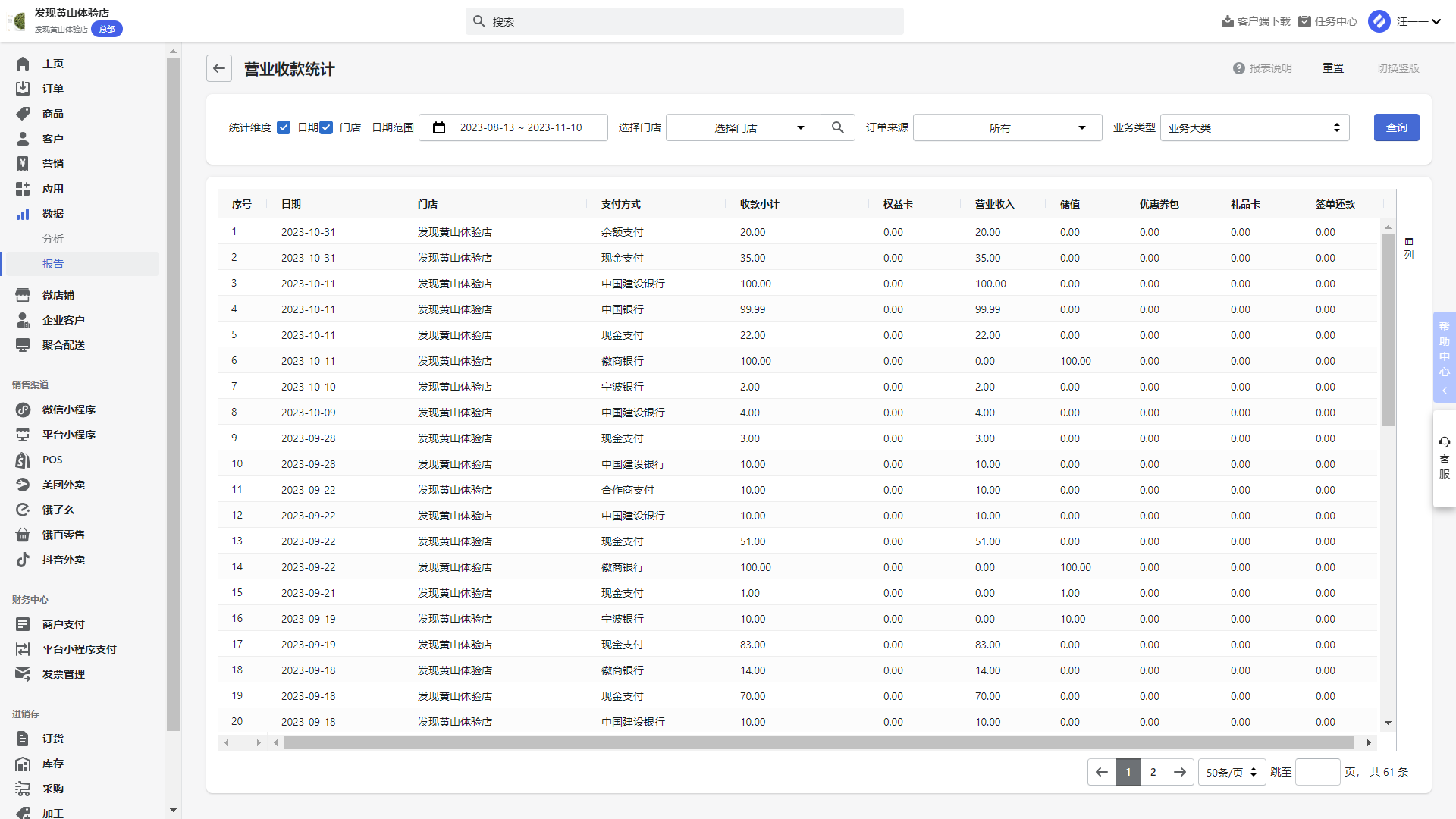Screen dimensions: 1456x819
Task: Open the 采购 purchasing cart icon
Action: [x=23, y=789]
